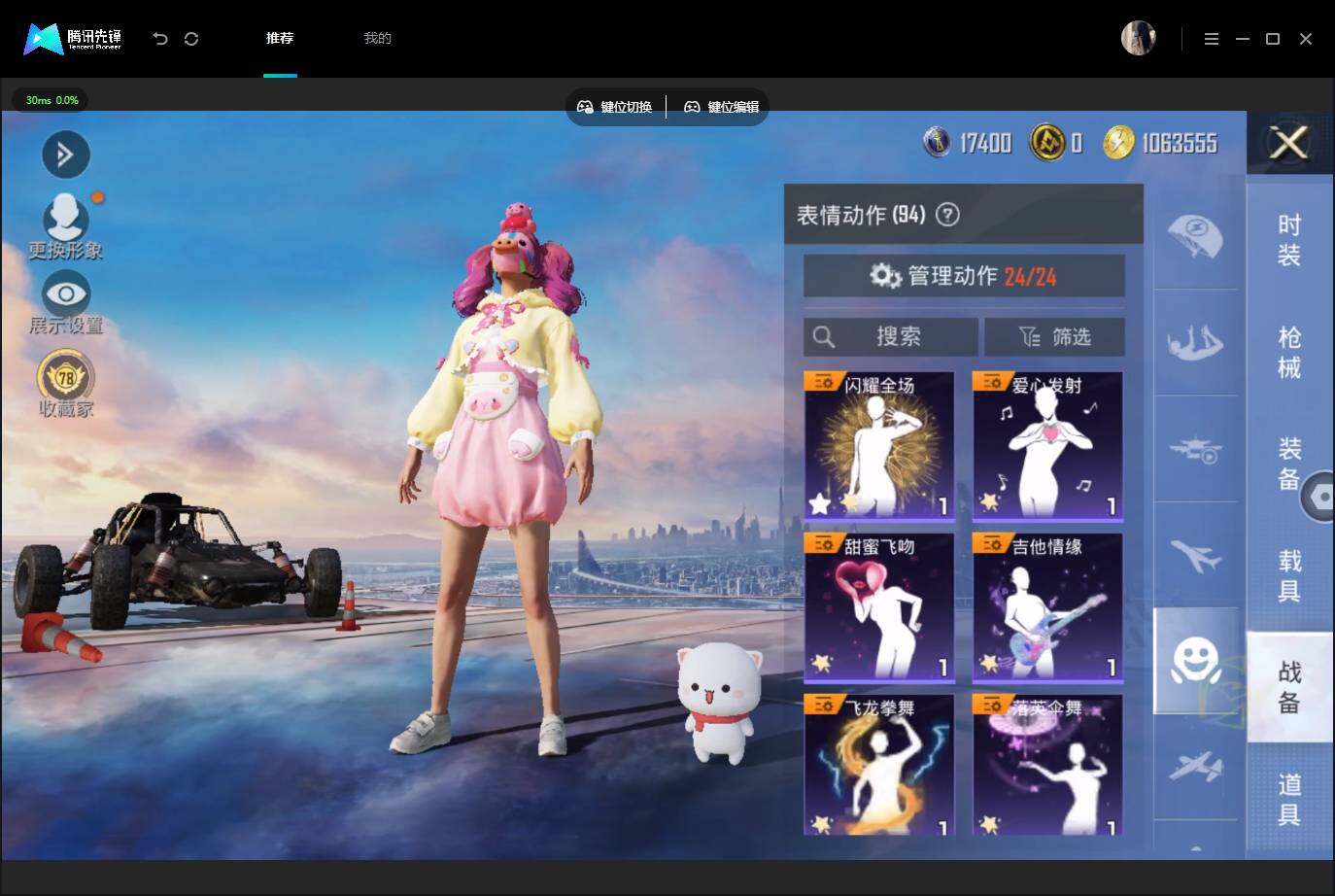Screen dimensions: 1335x896
Task: Open the user avatar profile
Action: pos(1138,38)
